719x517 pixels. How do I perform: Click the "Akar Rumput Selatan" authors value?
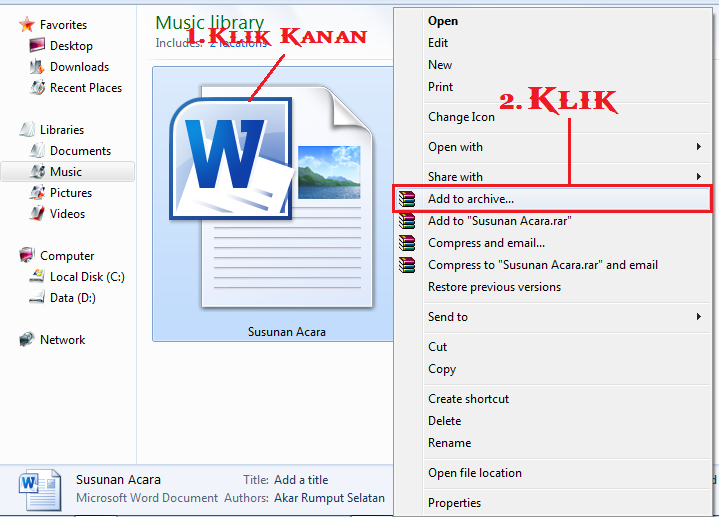329,498
